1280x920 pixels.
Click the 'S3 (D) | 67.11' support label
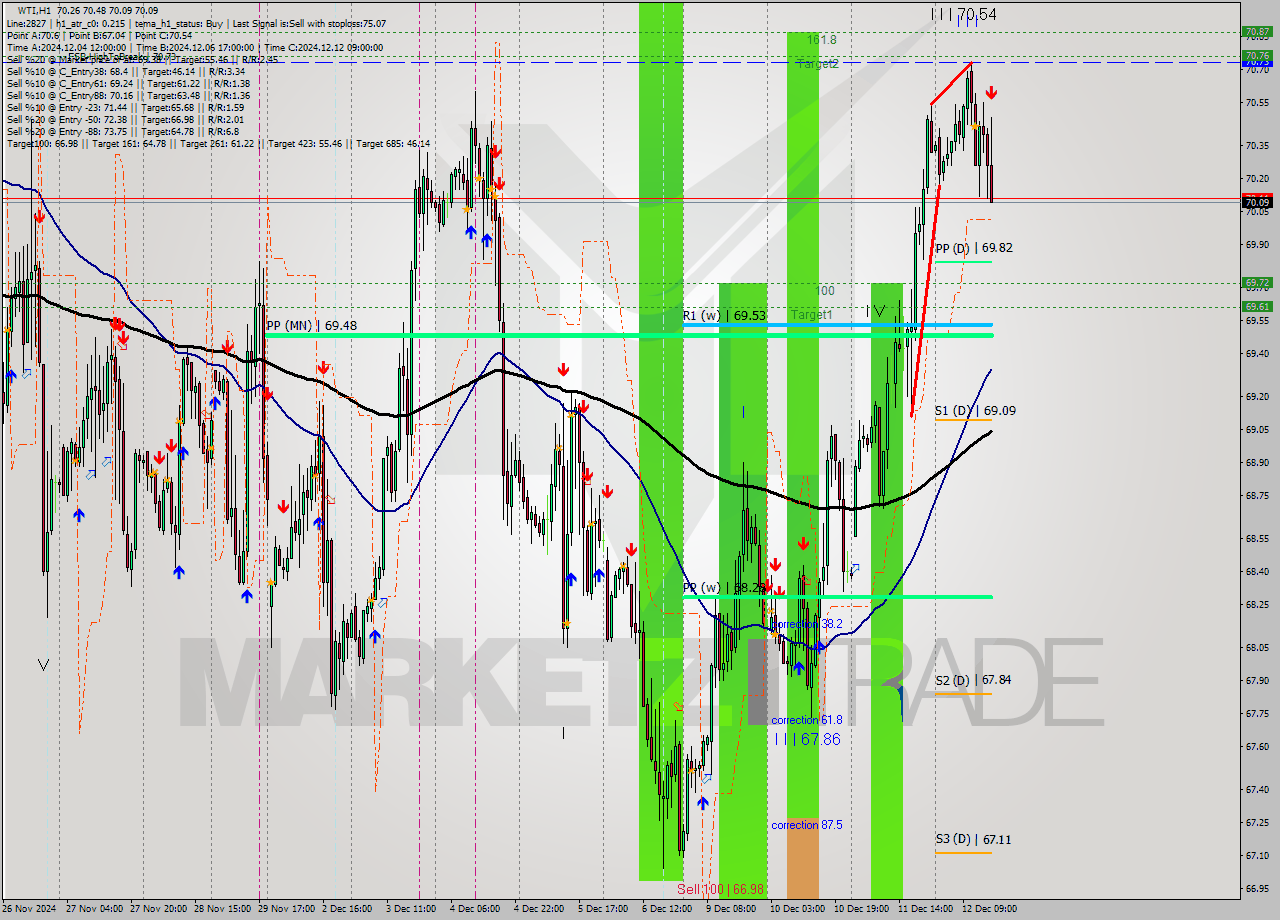coord(973,840)
